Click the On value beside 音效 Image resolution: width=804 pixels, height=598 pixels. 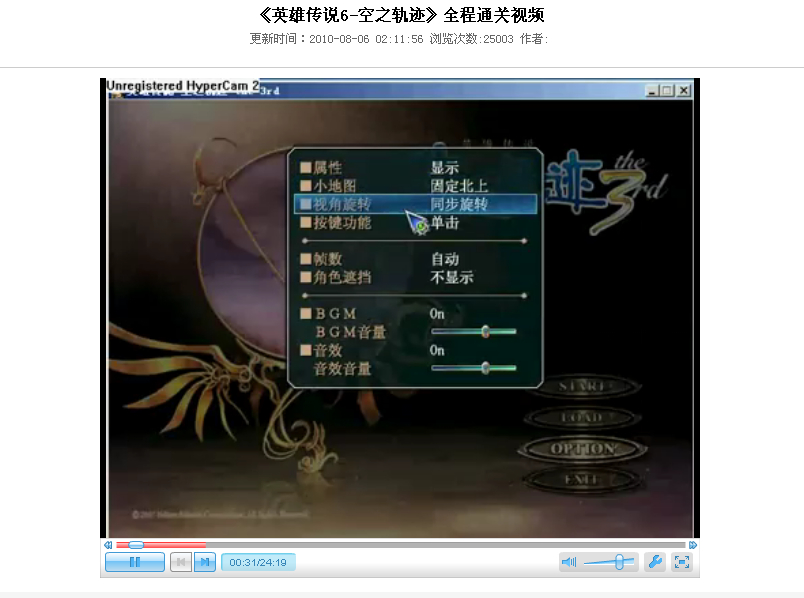pyautogui.click(x=437, y=350)
